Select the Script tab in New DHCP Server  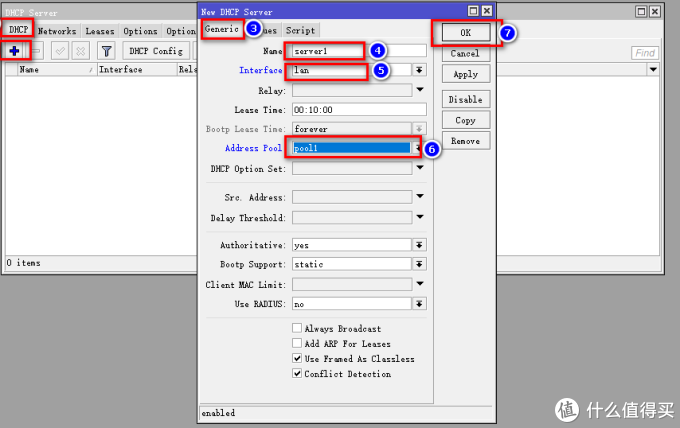coord(300,30)
